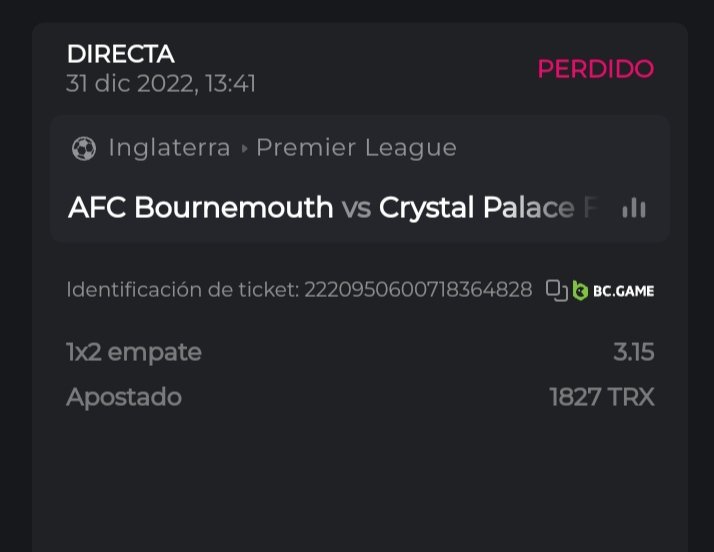
Task: Click the 1x2 empate selection label
Action: pos(134,352)
